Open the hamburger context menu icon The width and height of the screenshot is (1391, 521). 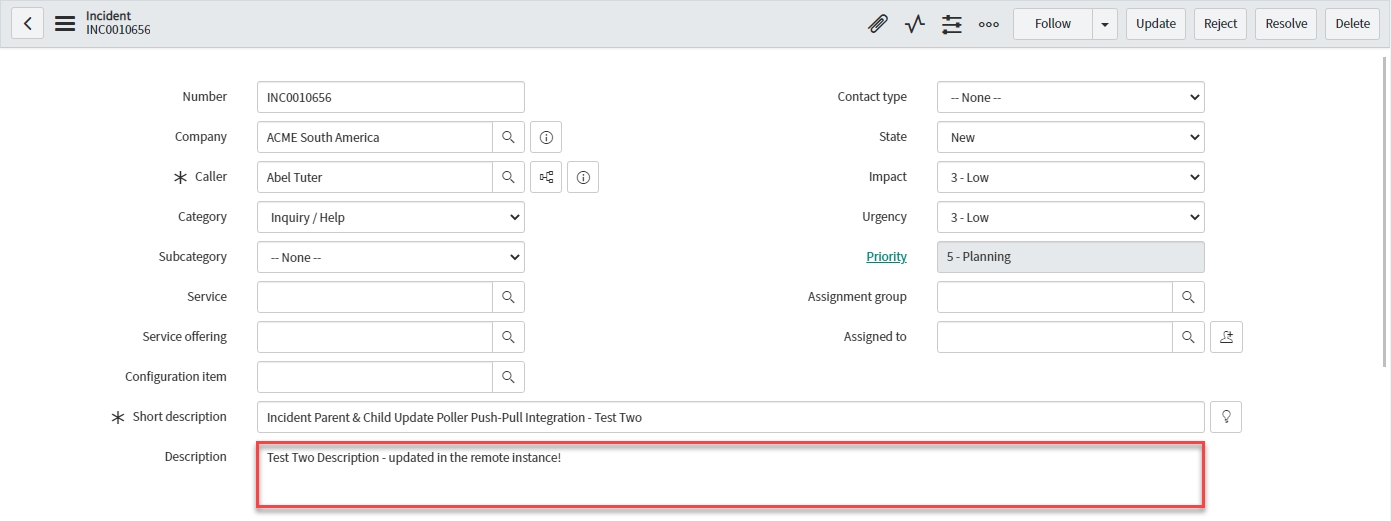tap(65, 24)
